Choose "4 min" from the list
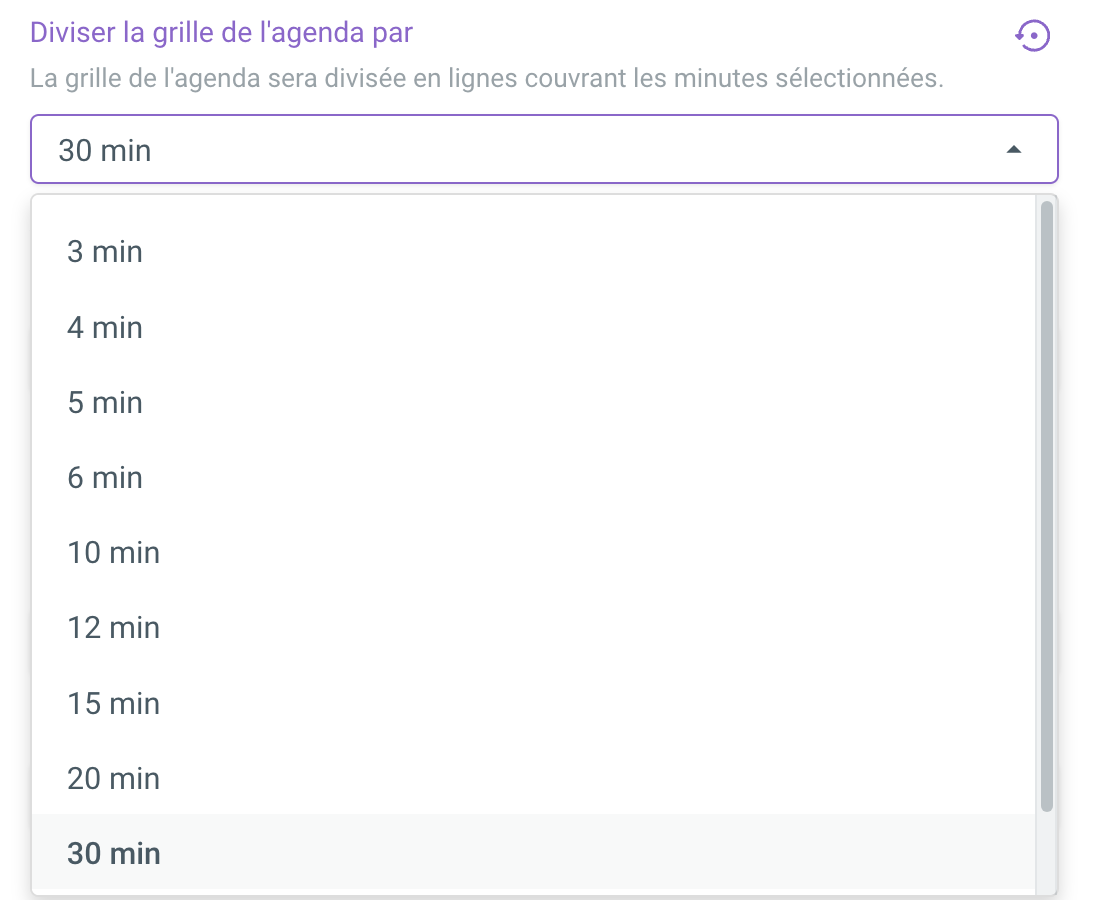The image size is (1110, 900). (x=105, y=327)
